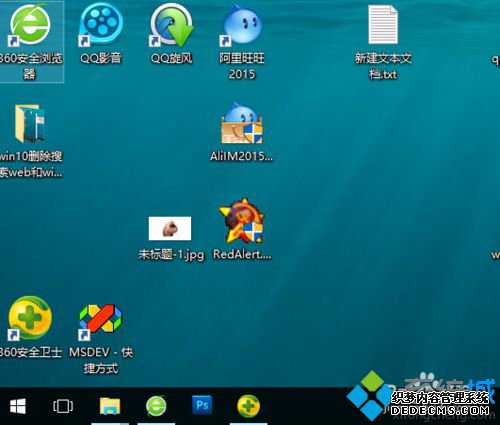The height and width of the screenshot is (425, 500).
Task: Launch the QQ影音 desktop shortcut
Action: click(x=101, y=26)
